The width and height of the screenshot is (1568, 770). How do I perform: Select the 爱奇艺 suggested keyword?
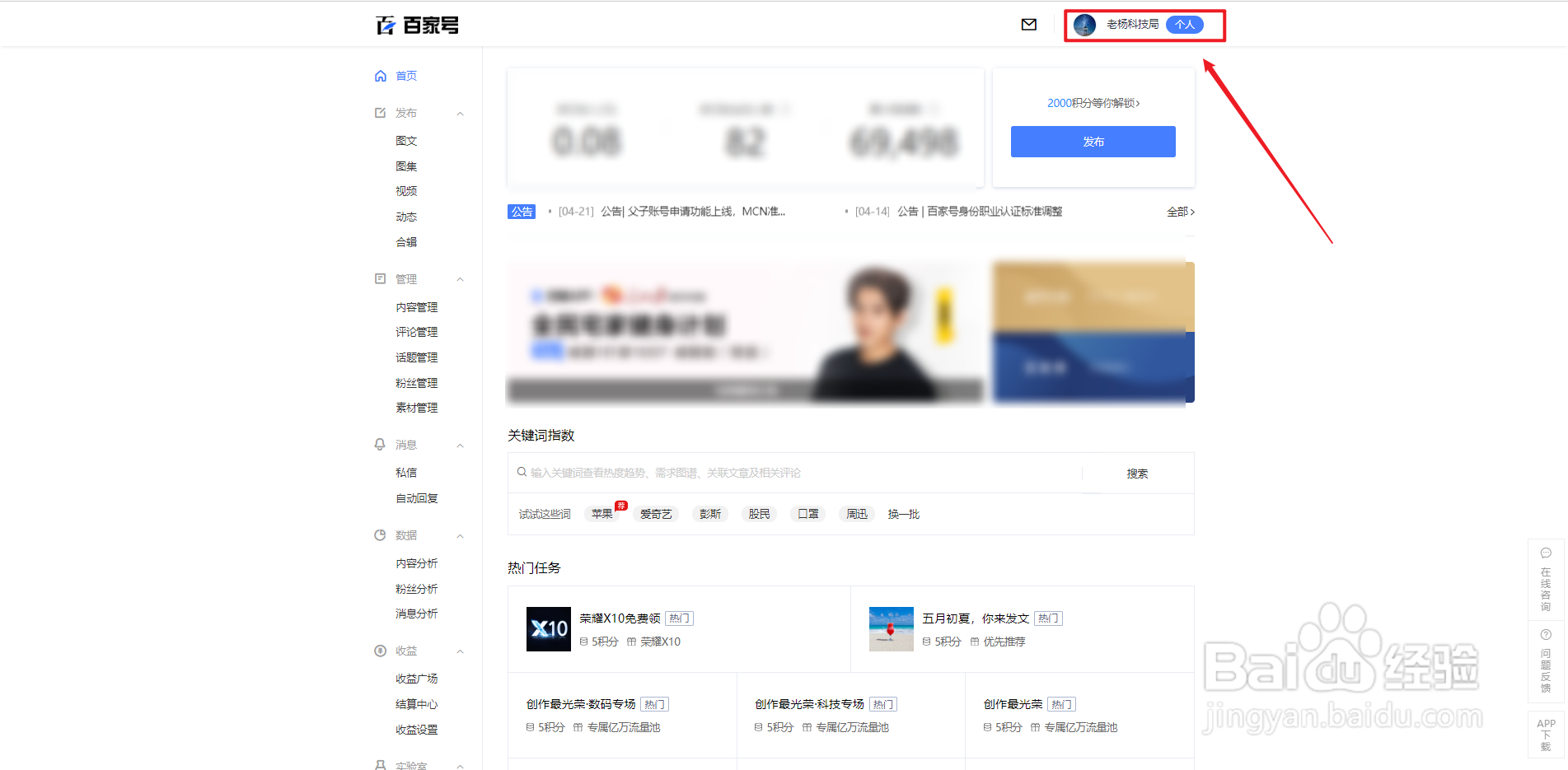(656, 514)
